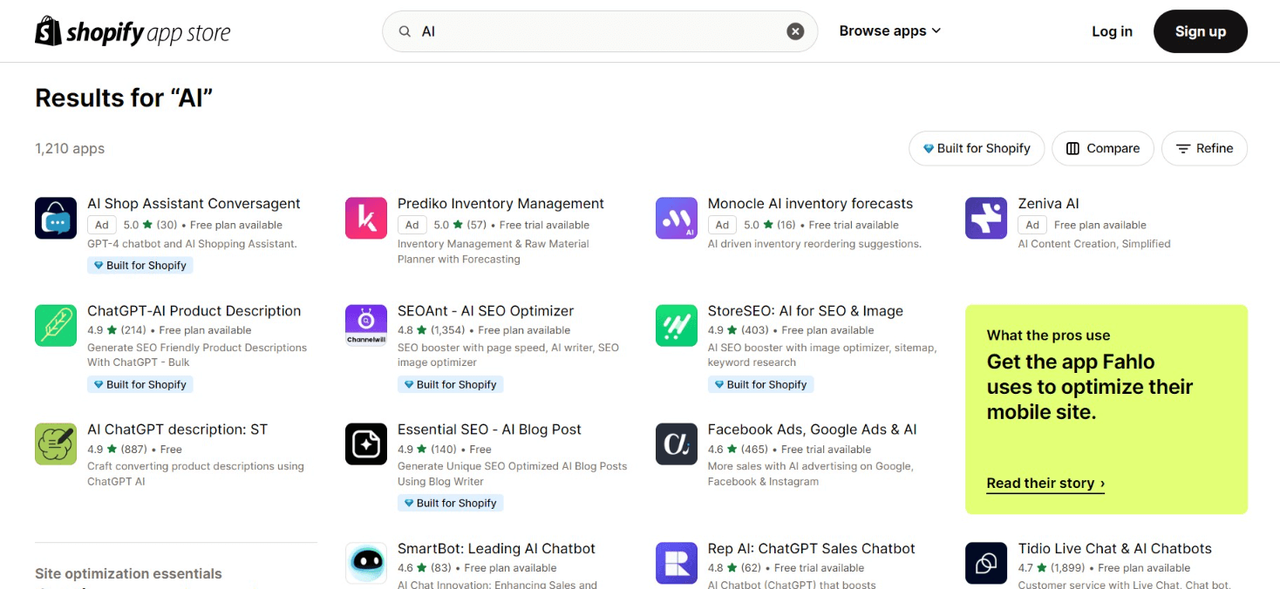Select the Zeniva AI app icon
Image resolution: width=1280 pixels, height=589 pixels.
click(986, 218)
